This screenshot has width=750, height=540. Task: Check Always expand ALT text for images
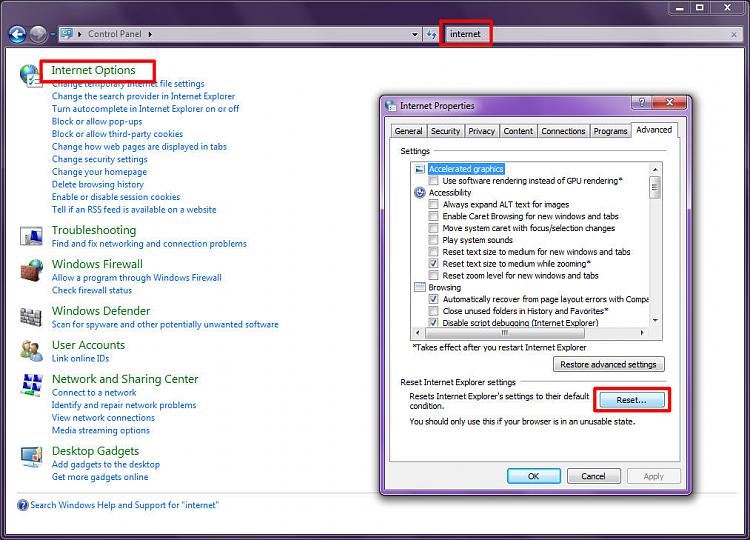pos(433,204)
